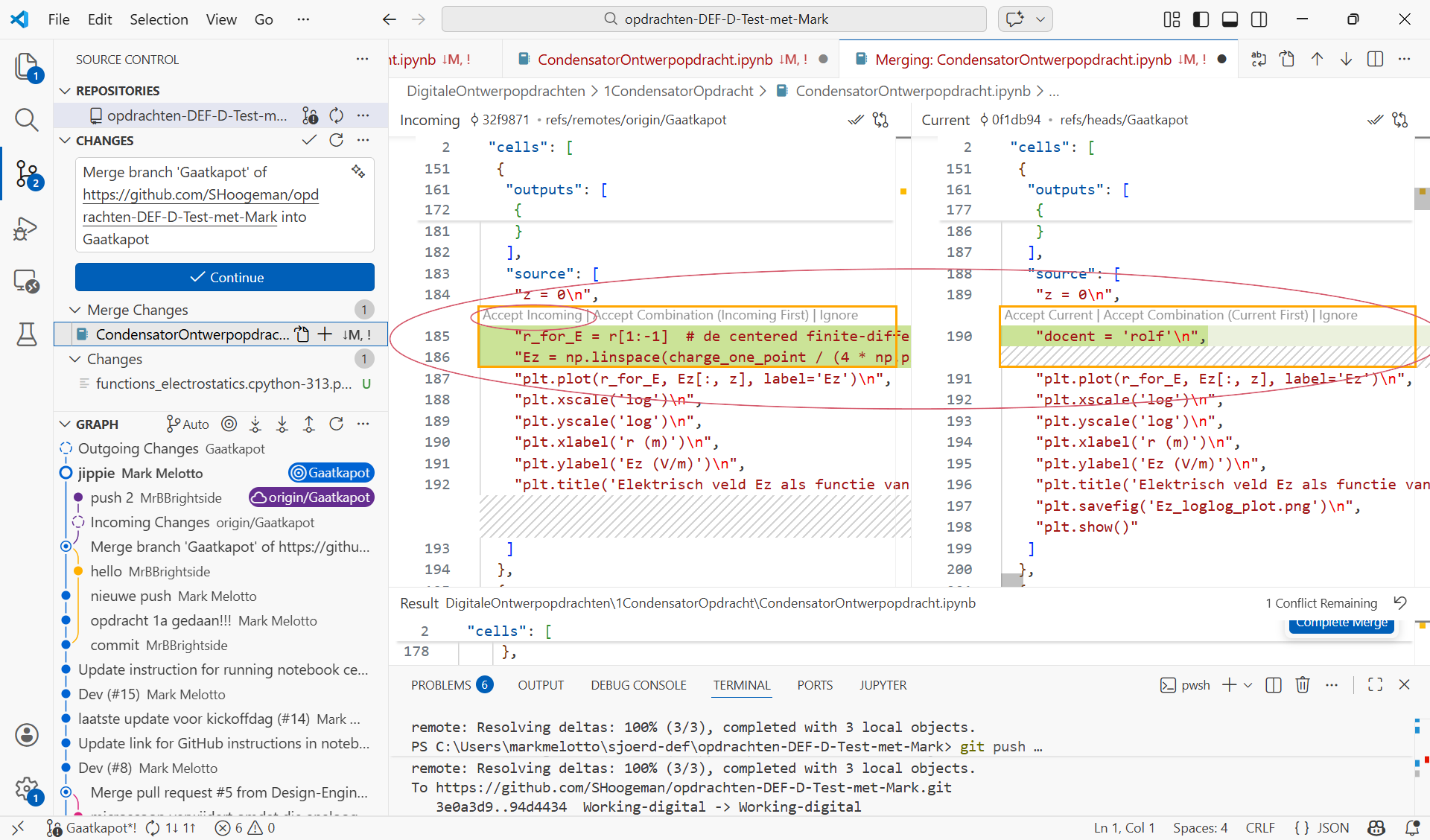Select the Run and Debug icon
The height and width of the screenshot is (840, 1430).
(25, 229)
